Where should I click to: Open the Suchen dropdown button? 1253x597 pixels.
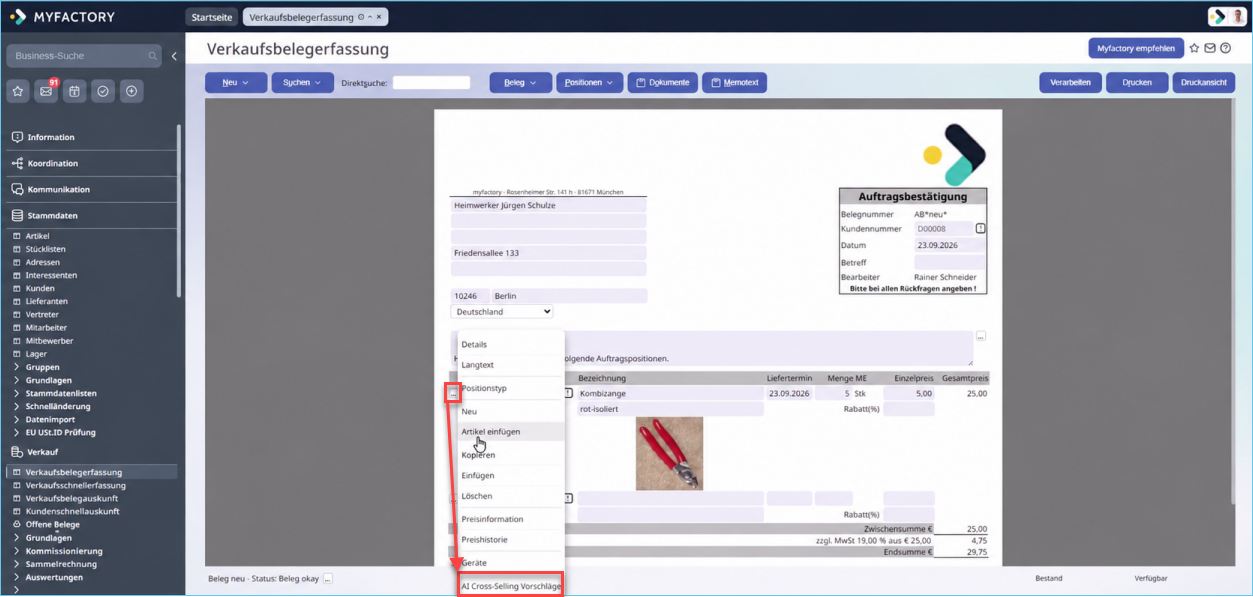302,83
